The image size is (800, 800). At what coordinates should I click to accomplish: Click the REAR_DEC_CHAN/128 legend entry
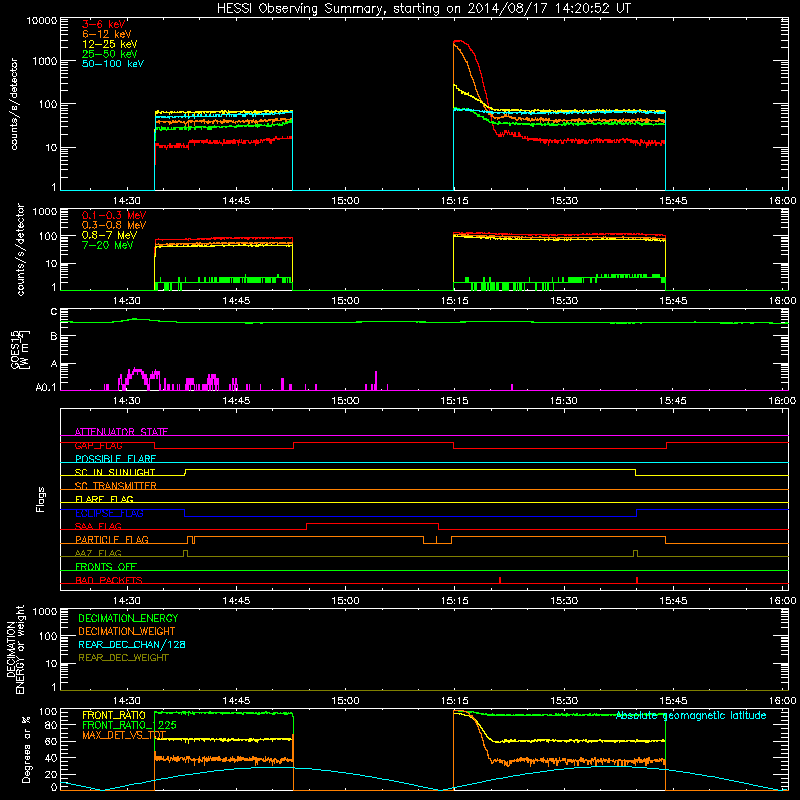click(x=132, y=644)
